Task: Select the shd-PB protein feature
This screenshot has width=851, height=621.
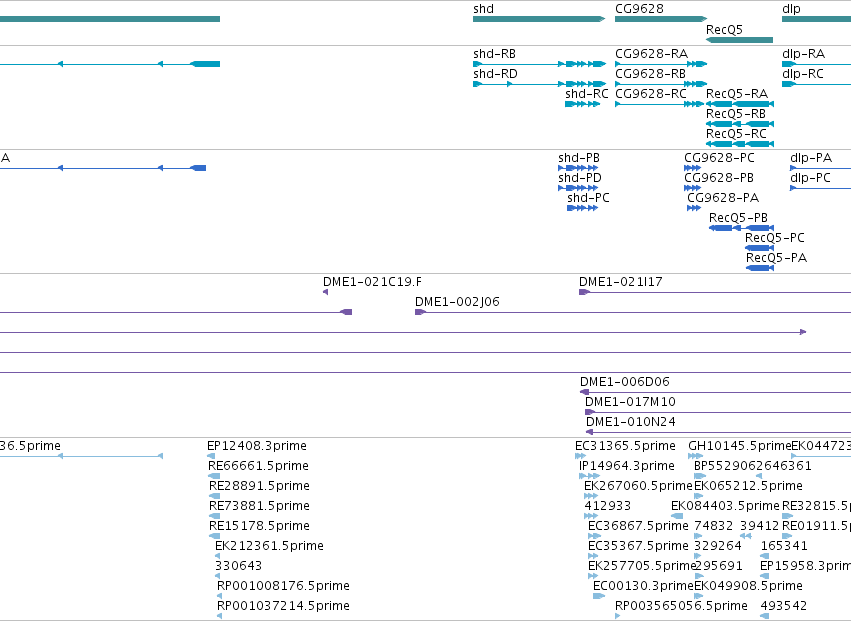Action: [579, 168]
